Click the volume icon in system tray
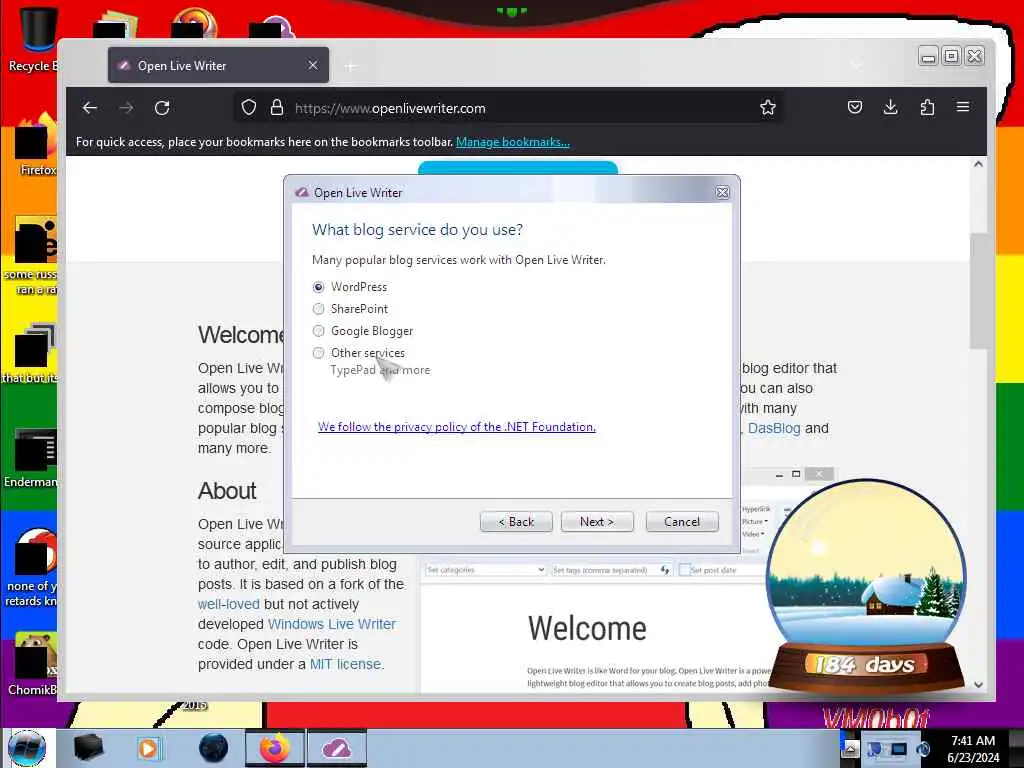The height and width of the screenshot is (768, 1024). (923, 749)
